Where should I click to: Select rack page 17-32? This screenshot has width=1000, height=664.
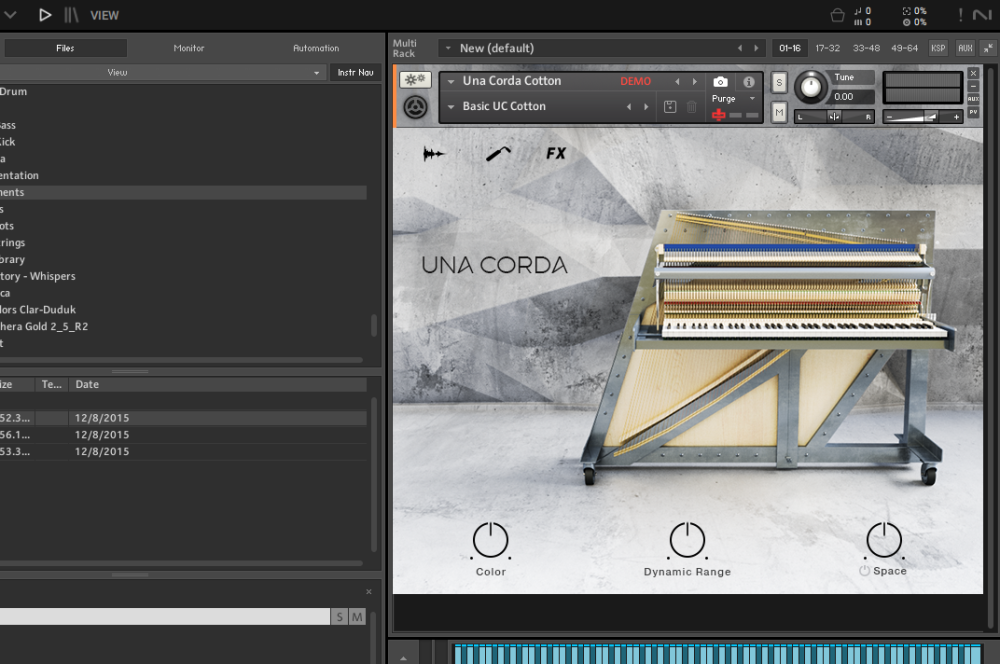(x=827, y=48)
